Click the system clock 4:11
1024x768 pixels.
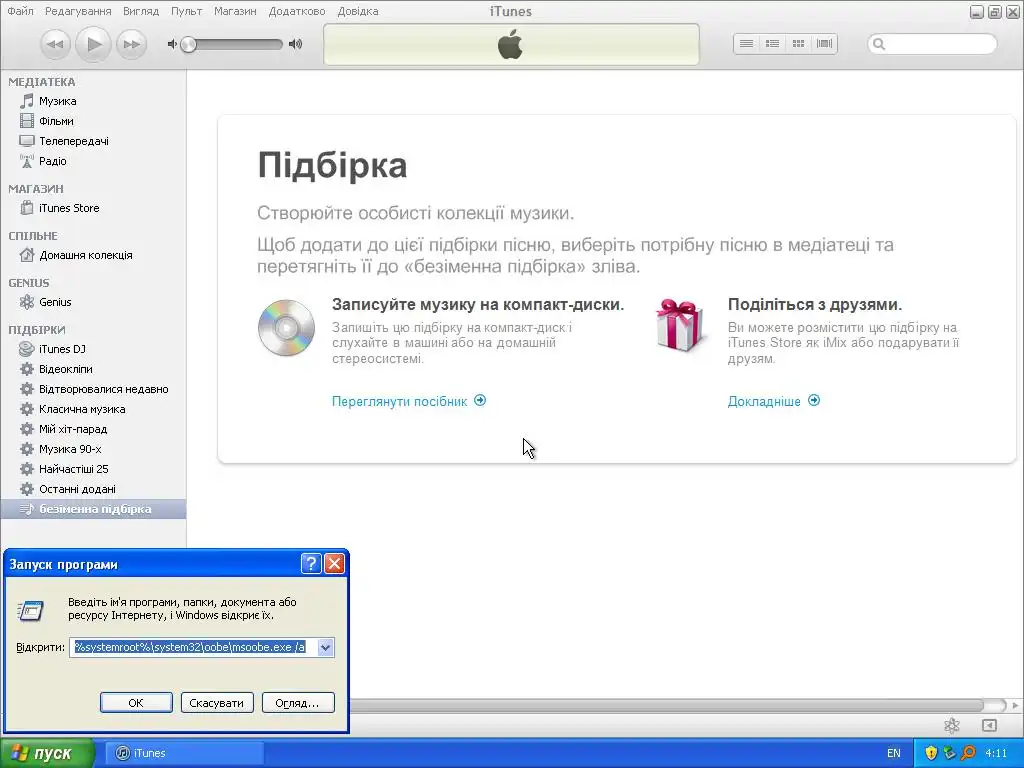click(996, 754)
